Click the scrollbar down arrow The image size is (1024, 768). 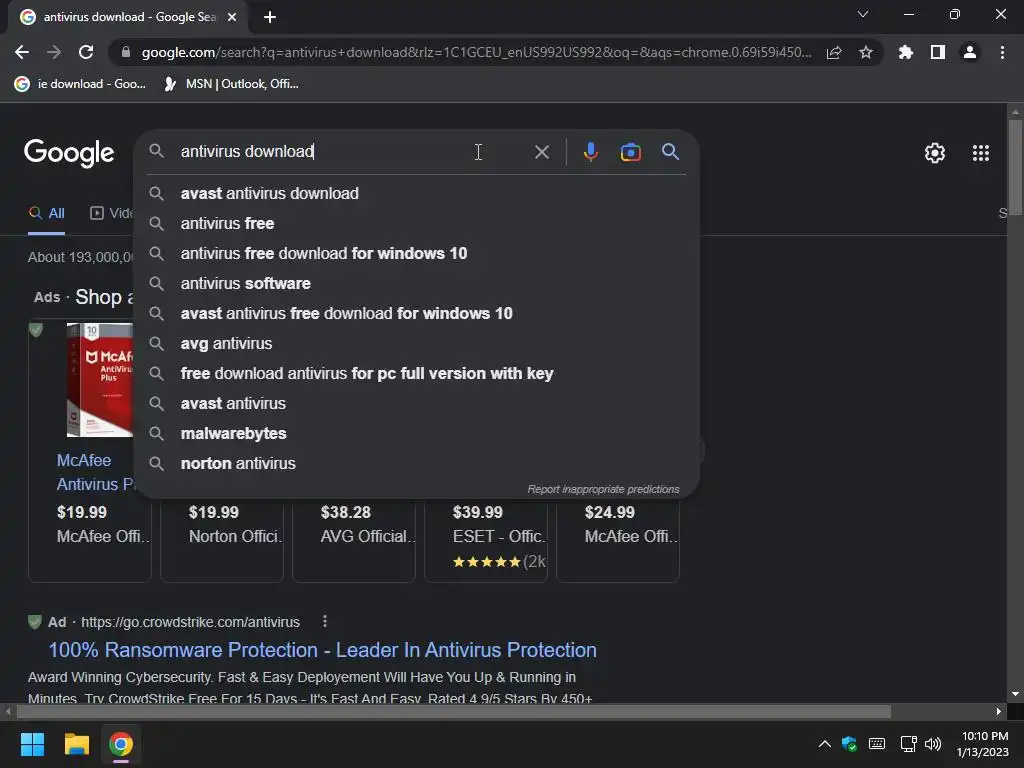[x=1015, y=694]
